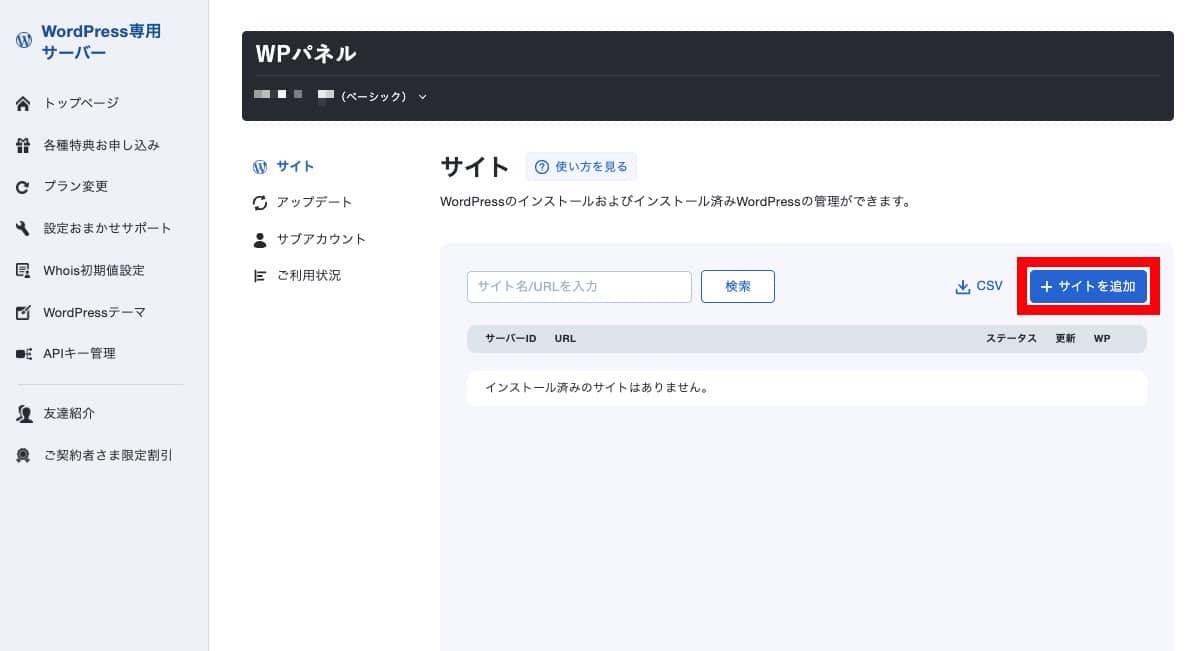Go to APIキー管理
Image resolution: width=1200 pixels, height=651 pixels.
pyautogui.click(x=80, y=354)
